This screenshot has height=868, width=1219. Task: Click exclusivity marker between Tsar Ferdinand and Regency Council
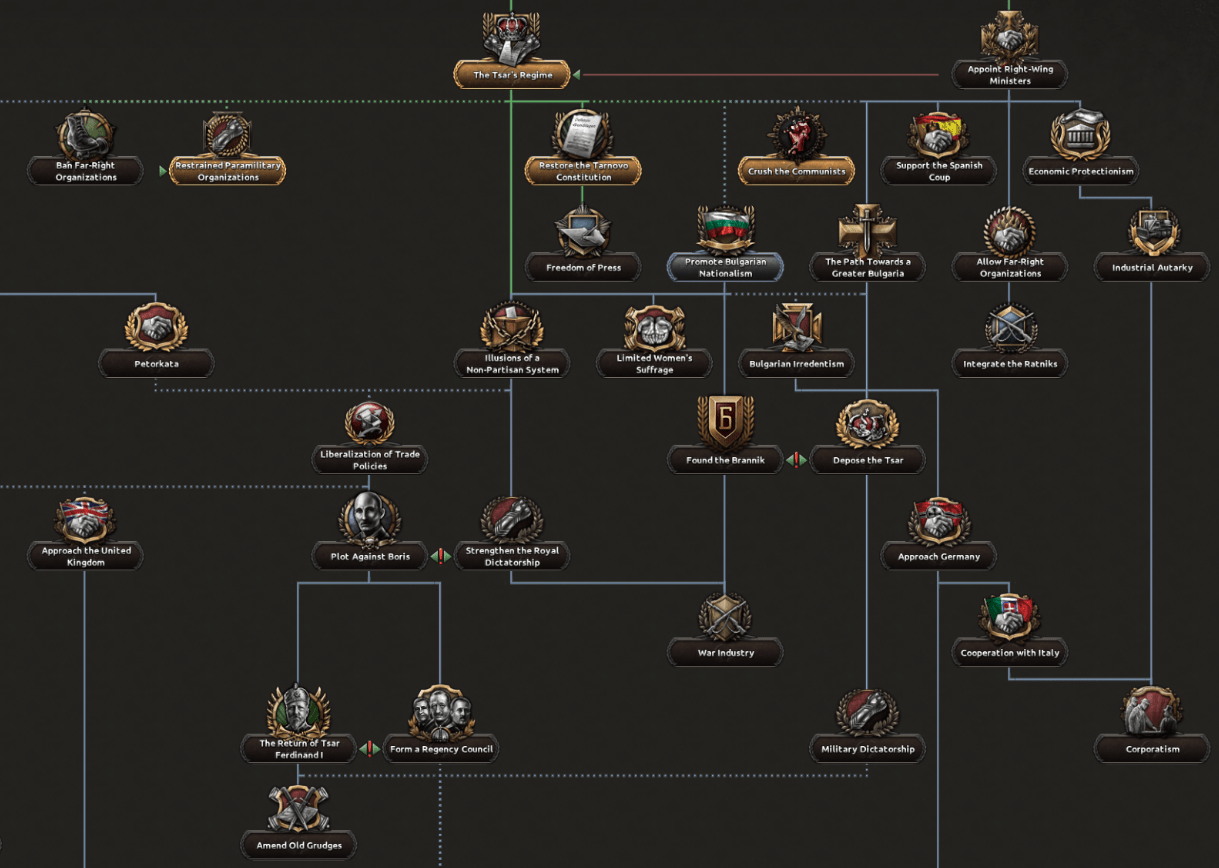pos(370,749)
